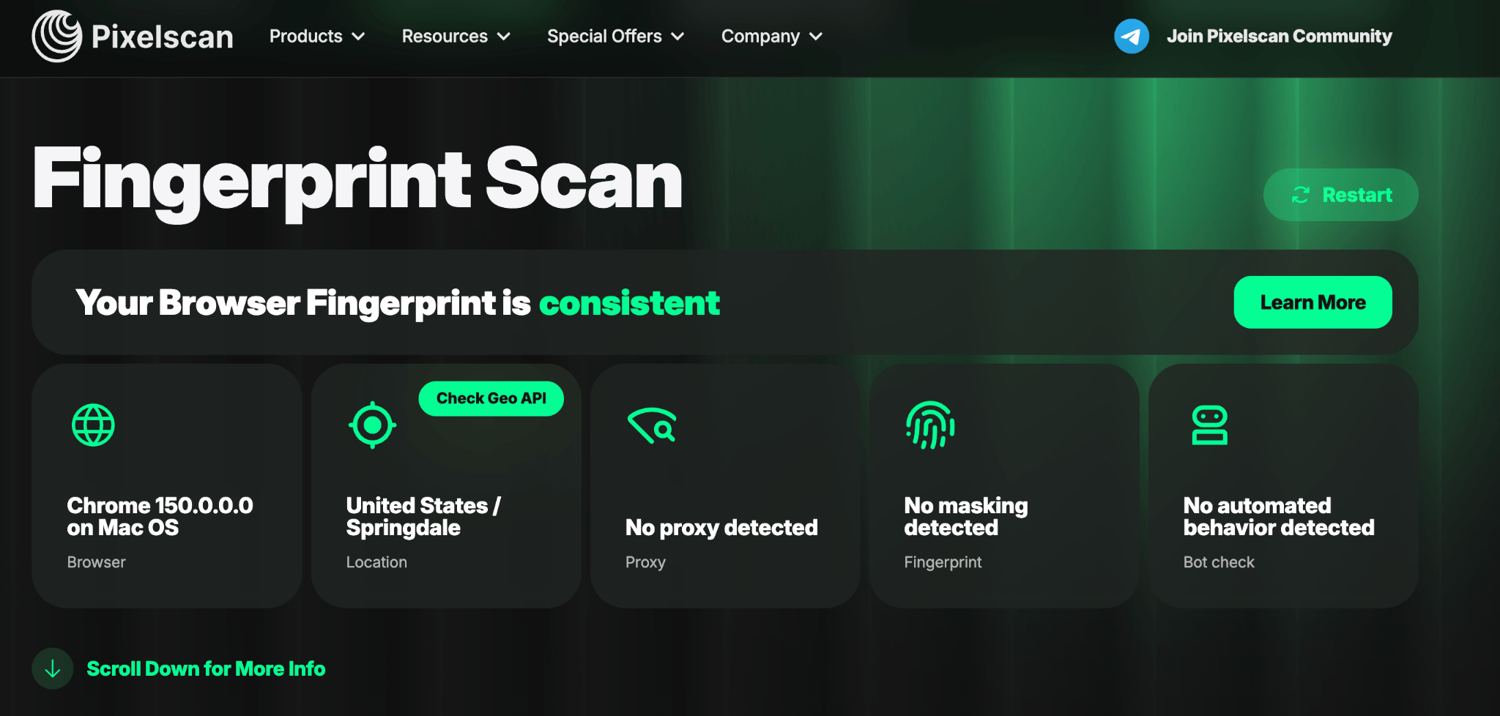The image size is (1500, 716).
Task: Expand the Products chevron
Action: [x=358, y=36]
